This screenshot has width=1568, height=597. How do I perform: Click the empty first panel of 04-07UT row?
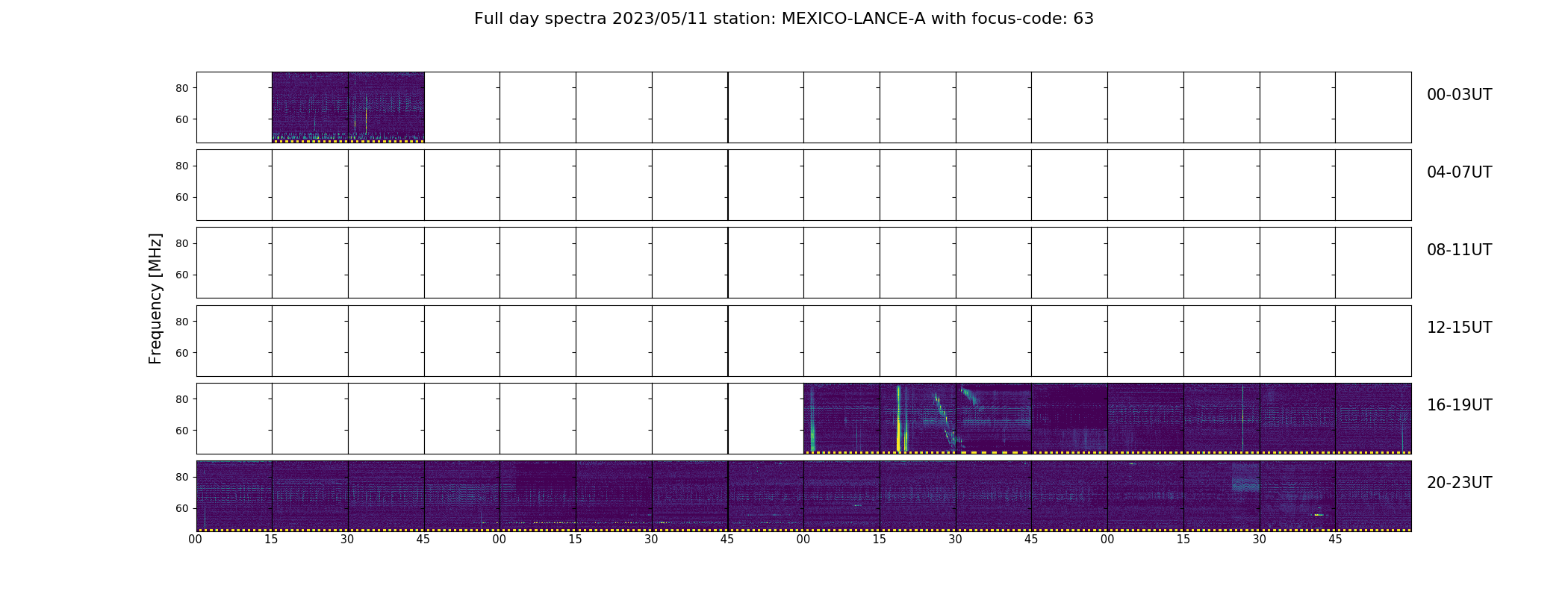pyautogui.click(x=234, y=185)
